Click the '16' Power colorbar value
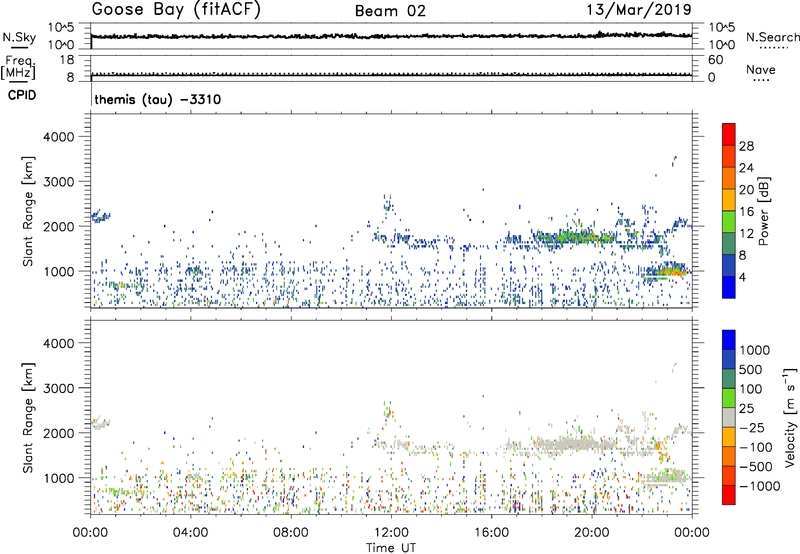Viewport: 800px width, 554px height. (746, 212)
